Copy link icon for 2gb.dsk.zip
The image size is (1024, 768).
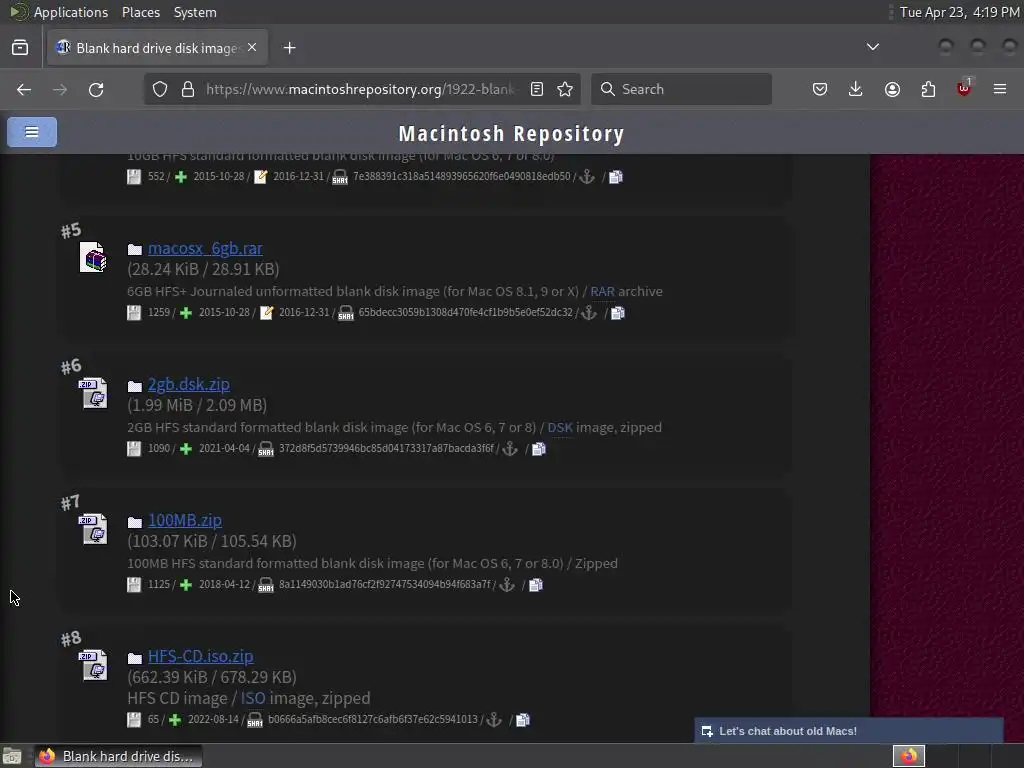[539, 449]
